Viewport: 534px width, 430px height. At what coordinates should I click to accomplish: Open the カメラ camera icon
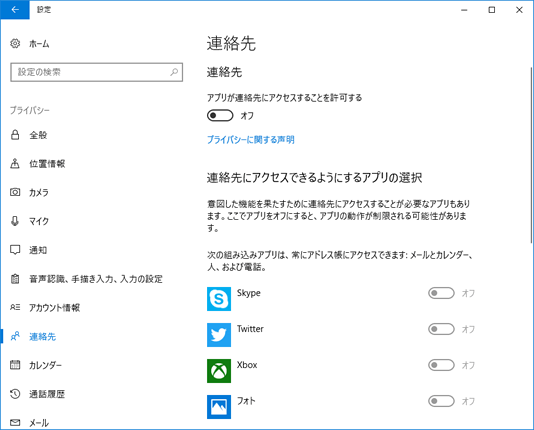click(15, 192)
